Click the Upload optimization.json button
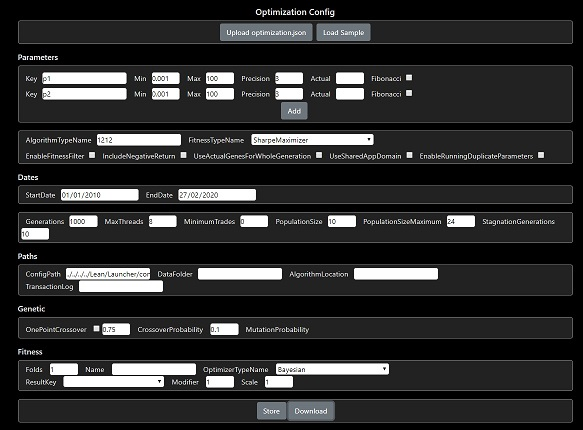 266,32
